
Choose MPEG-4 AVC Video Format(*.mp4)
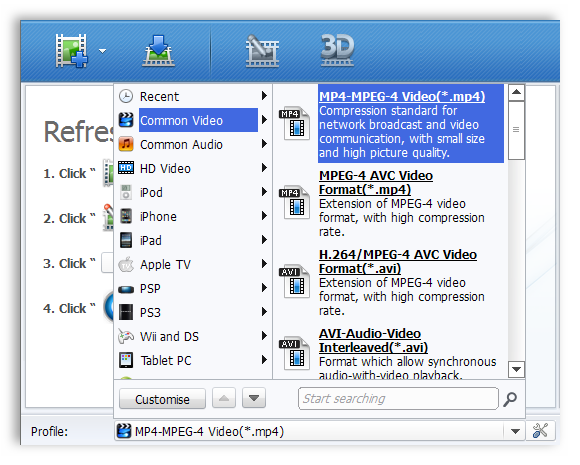[x=376, y=182]
